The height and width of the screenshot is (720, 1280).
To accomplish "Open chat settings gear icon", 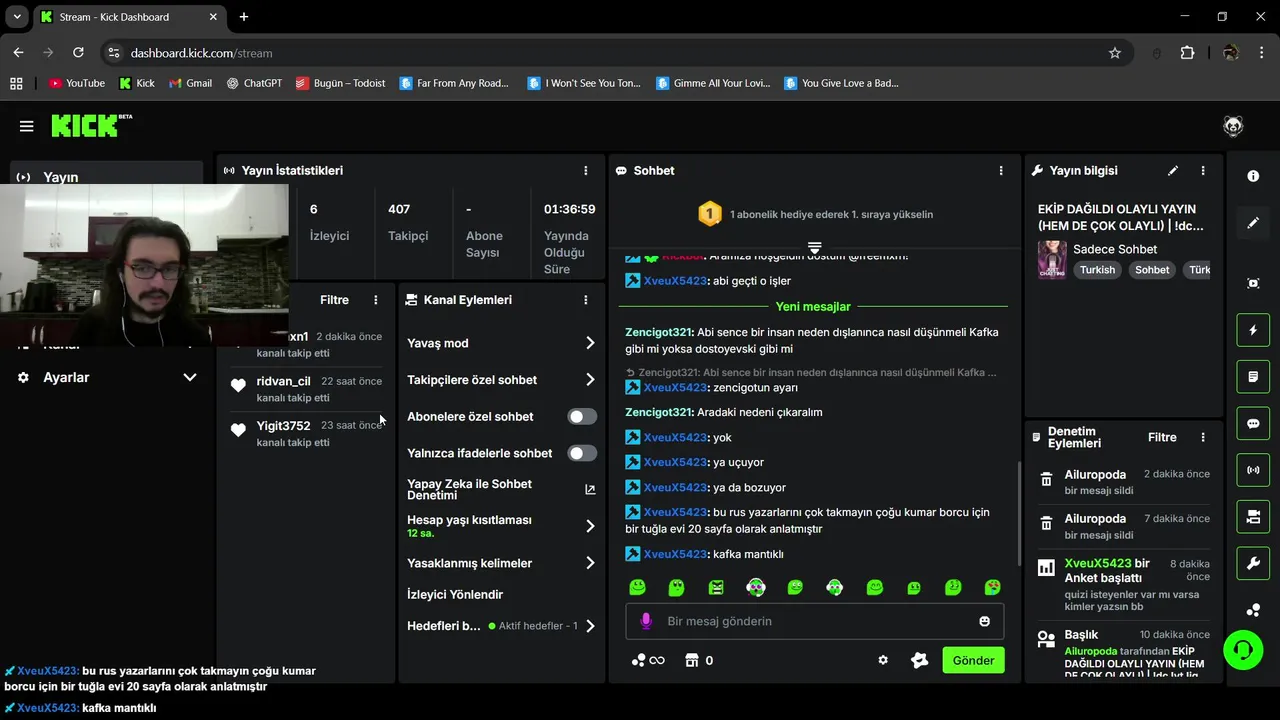I will [x=883, y=660].
